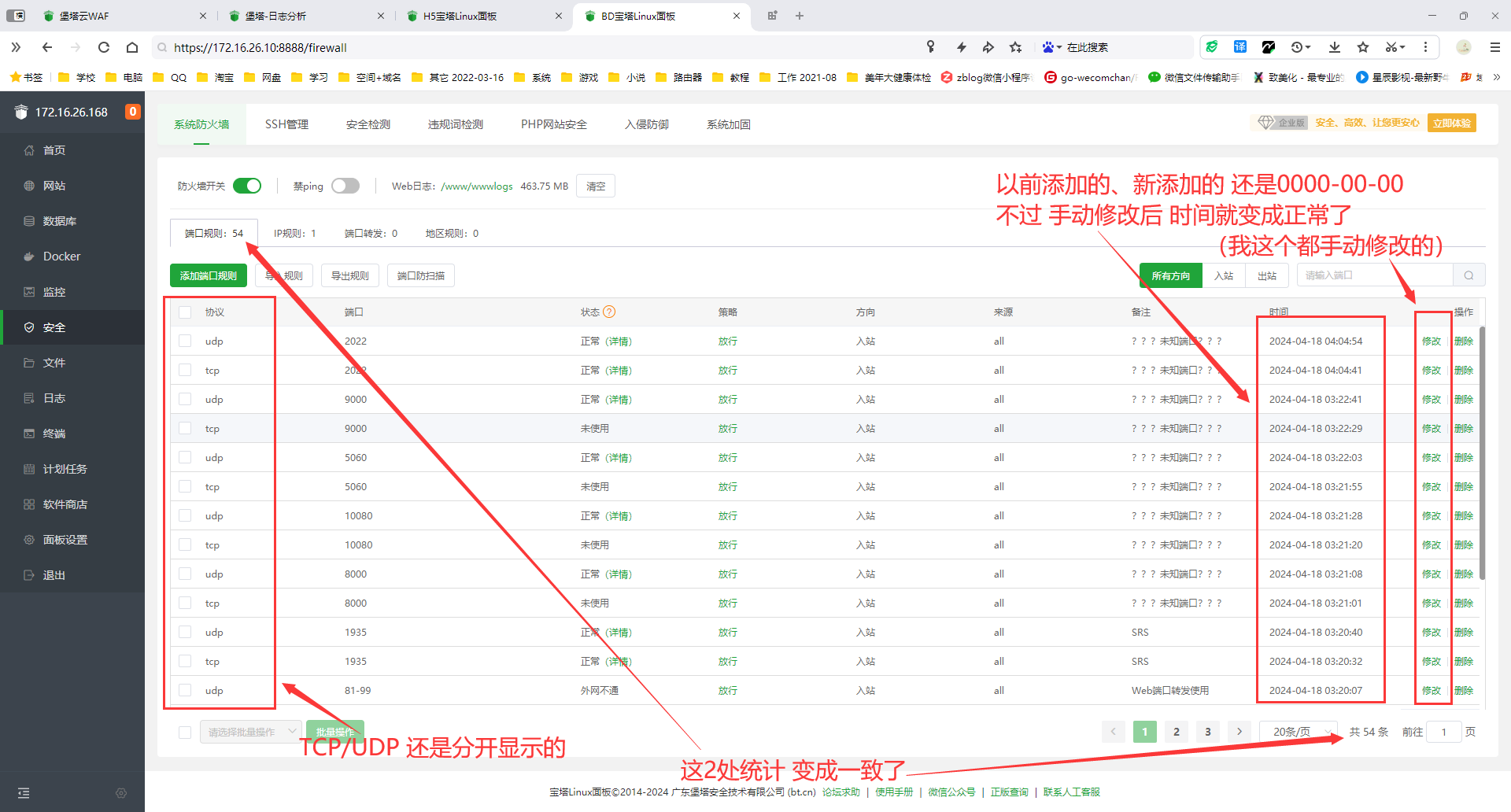This screenshot has width=1511, height=812.
Task: Click the password key icon in address bar
Action: pos(931,47)
